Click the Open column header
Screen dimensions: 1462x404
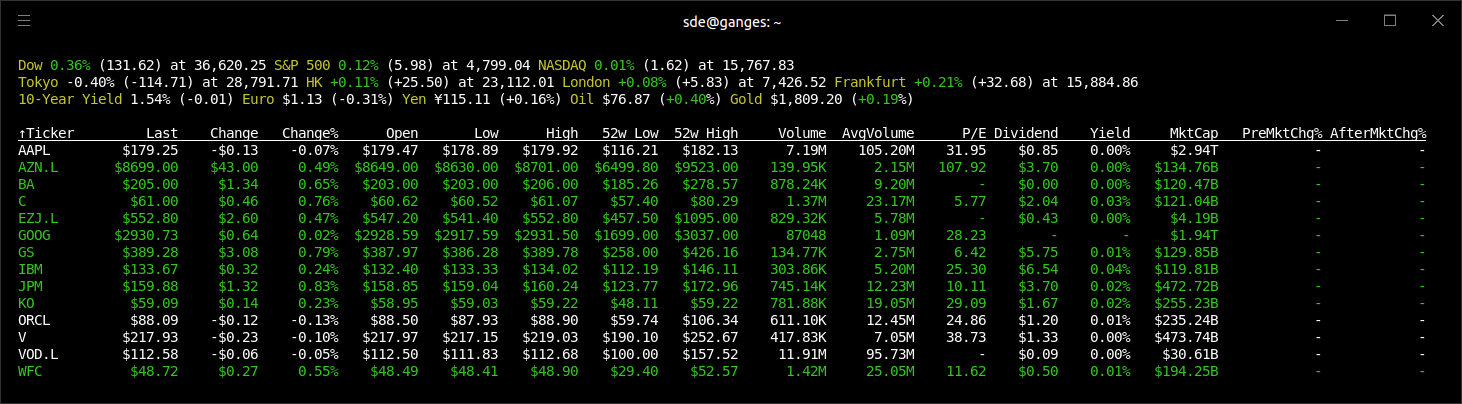point(402,133)
